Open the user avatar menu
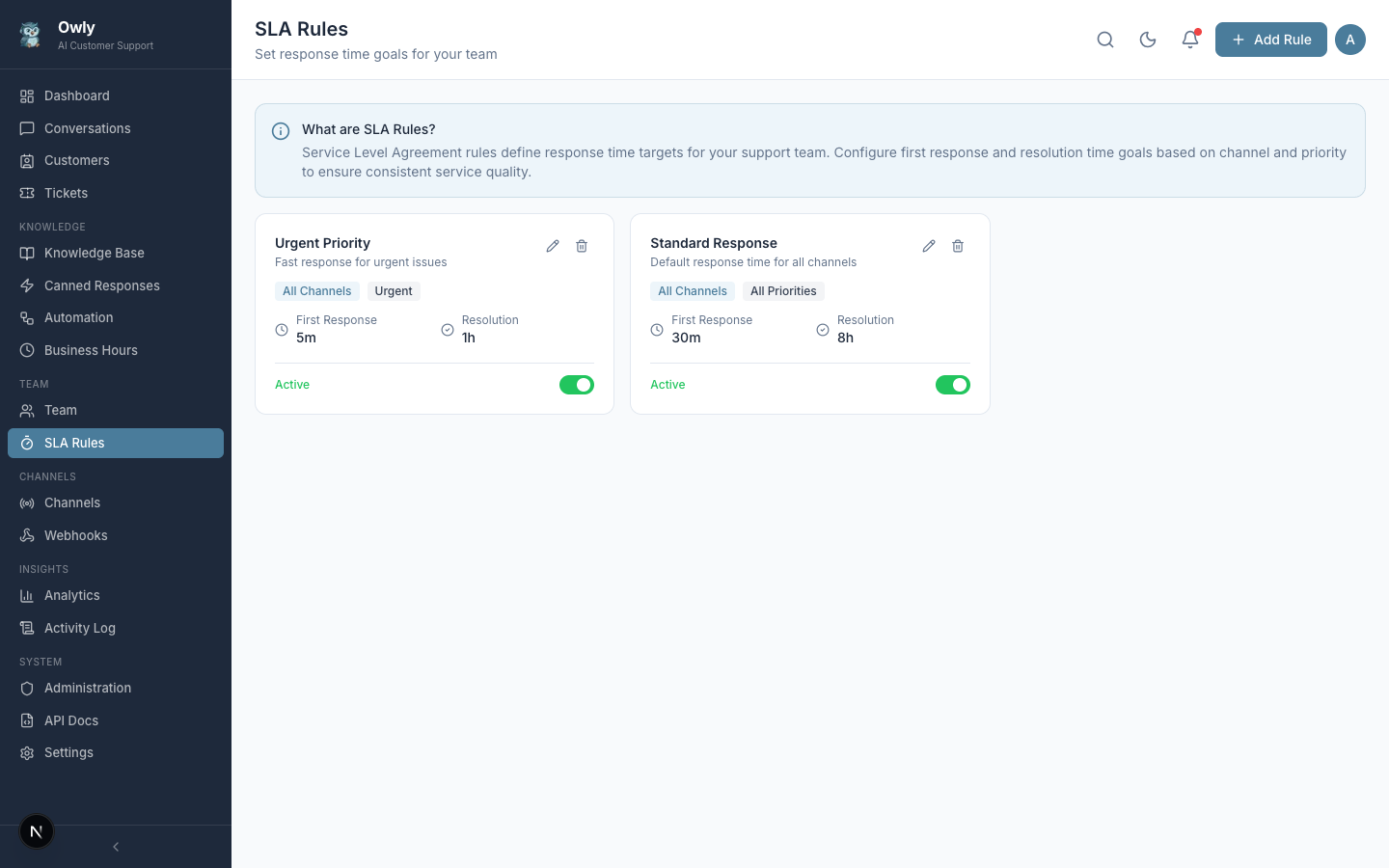This screenshot has height=868, width=1389. (1350, 40)
